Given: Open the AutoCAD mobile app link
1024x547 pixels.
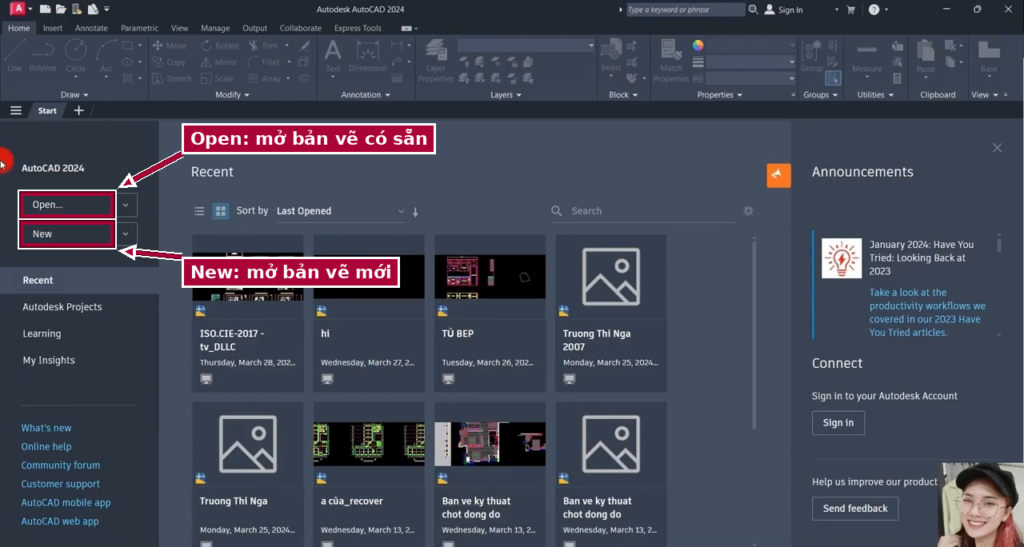Looking at the screenshot, I should [66, 503].
